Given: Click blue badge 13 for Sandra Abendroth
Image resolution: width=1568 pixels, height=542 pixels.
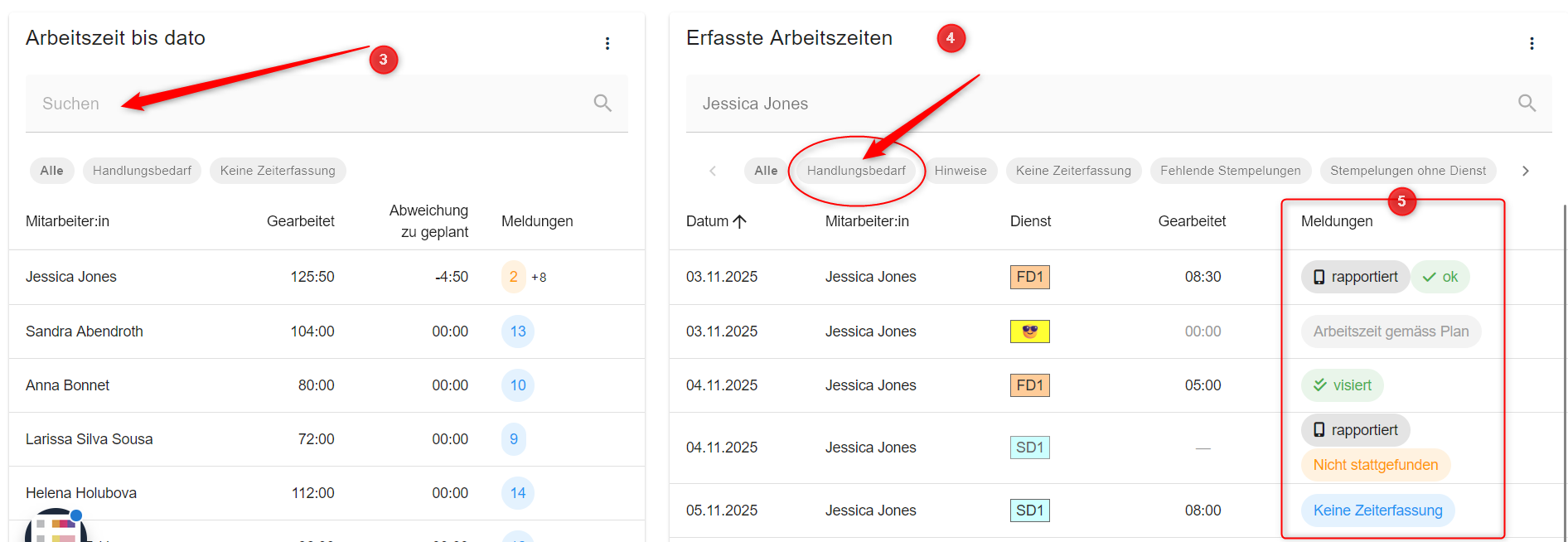Looking at the screenshot, I should pos(518,331).
